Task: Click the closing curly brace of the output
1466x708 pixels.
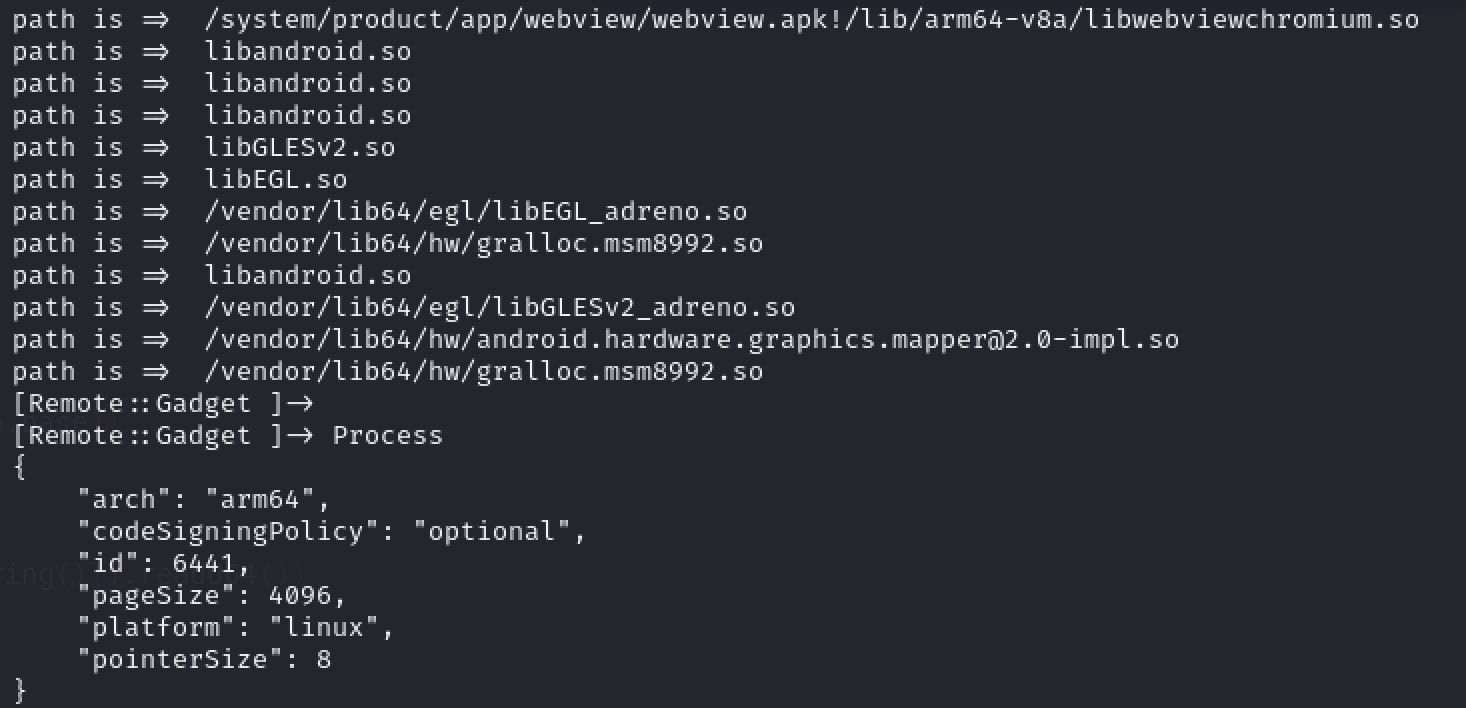Action: (21, 690)
